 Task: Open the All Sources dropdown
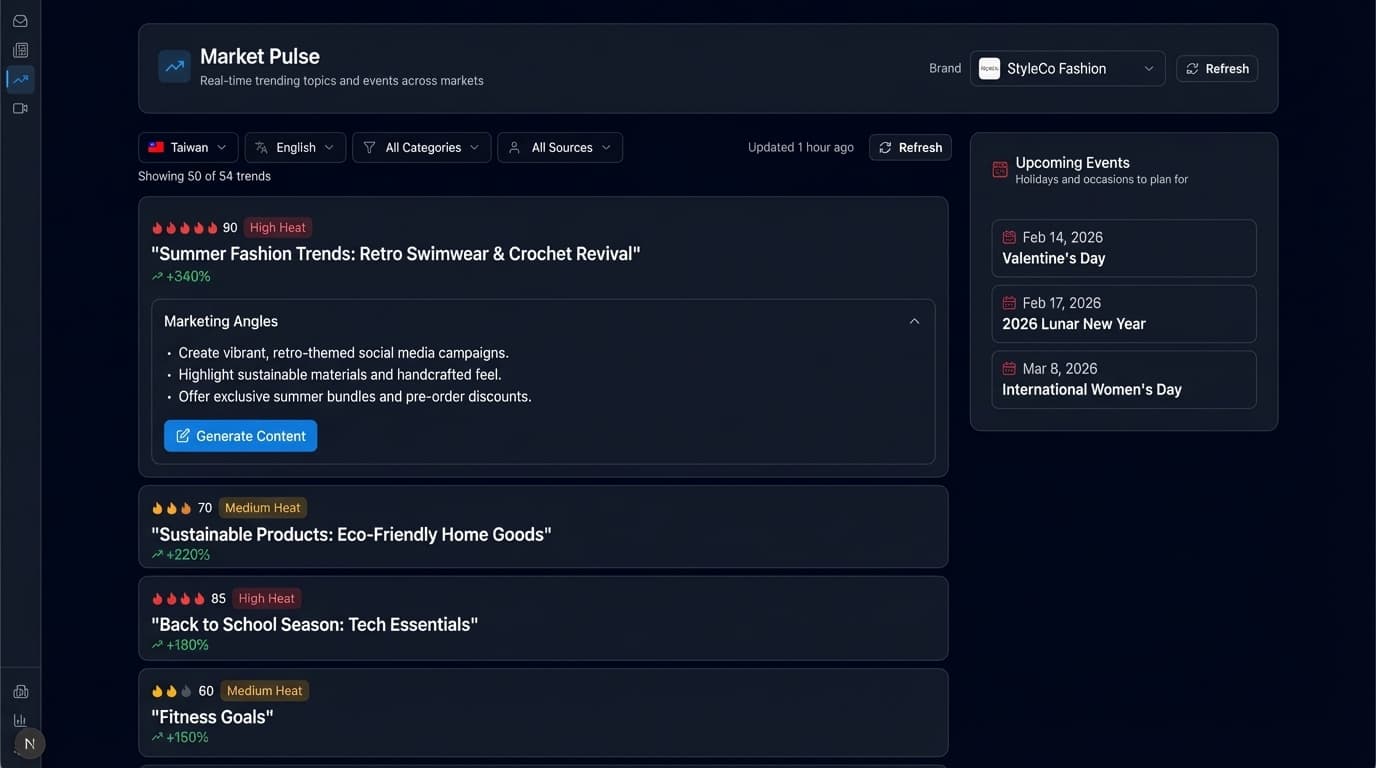pos(560,146)
